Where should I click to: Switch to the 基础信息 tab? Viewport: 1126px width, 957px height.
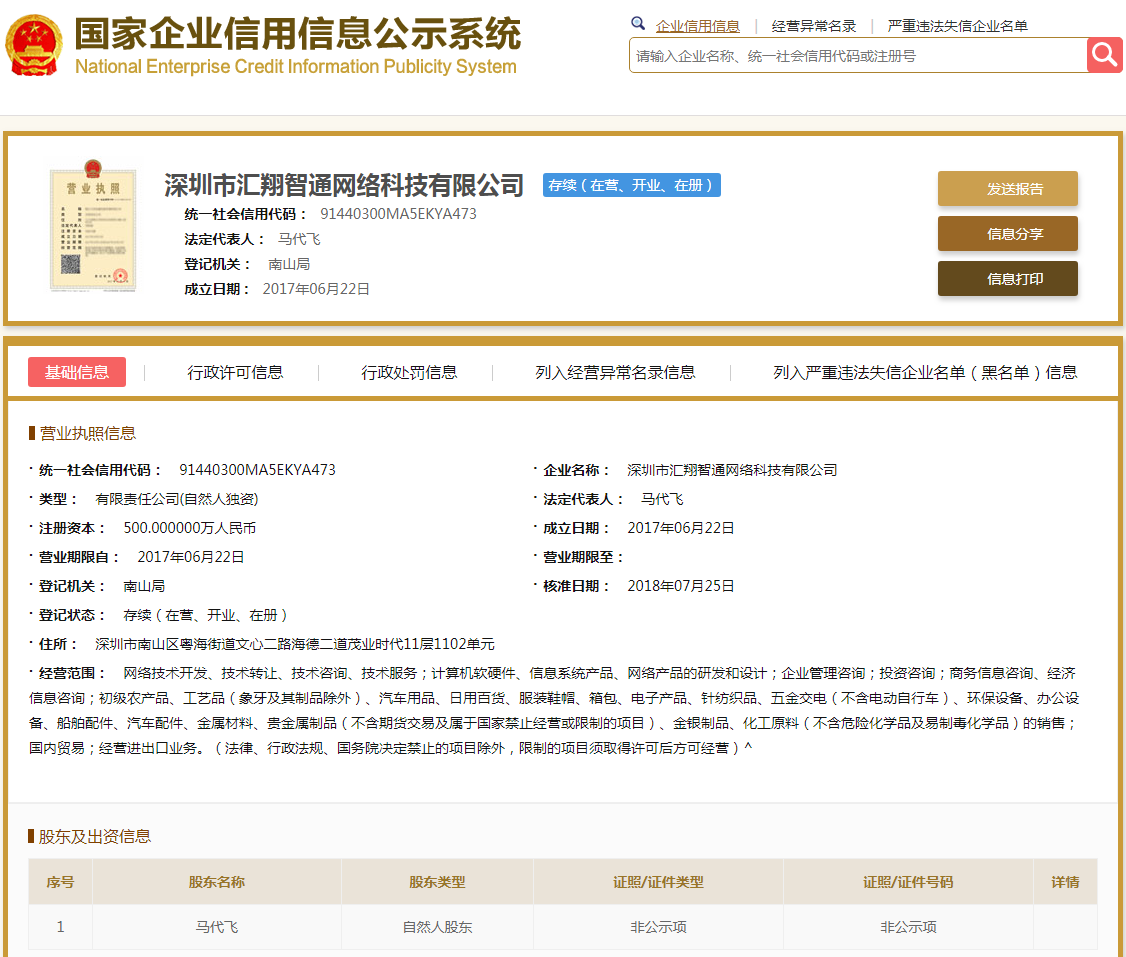77,372
